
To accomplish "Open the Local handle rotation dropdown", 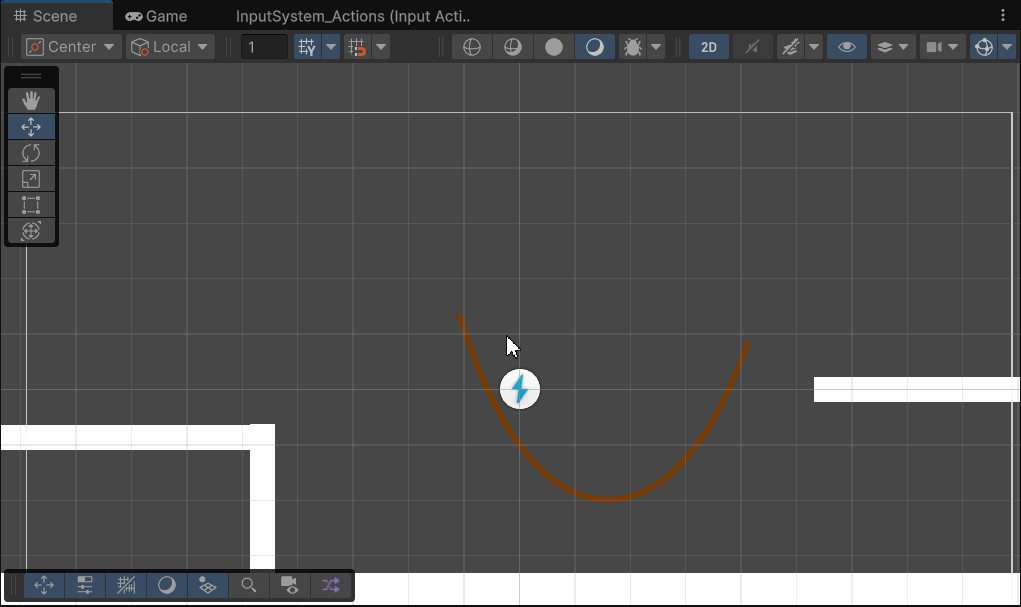I will (x=170, y=47).
